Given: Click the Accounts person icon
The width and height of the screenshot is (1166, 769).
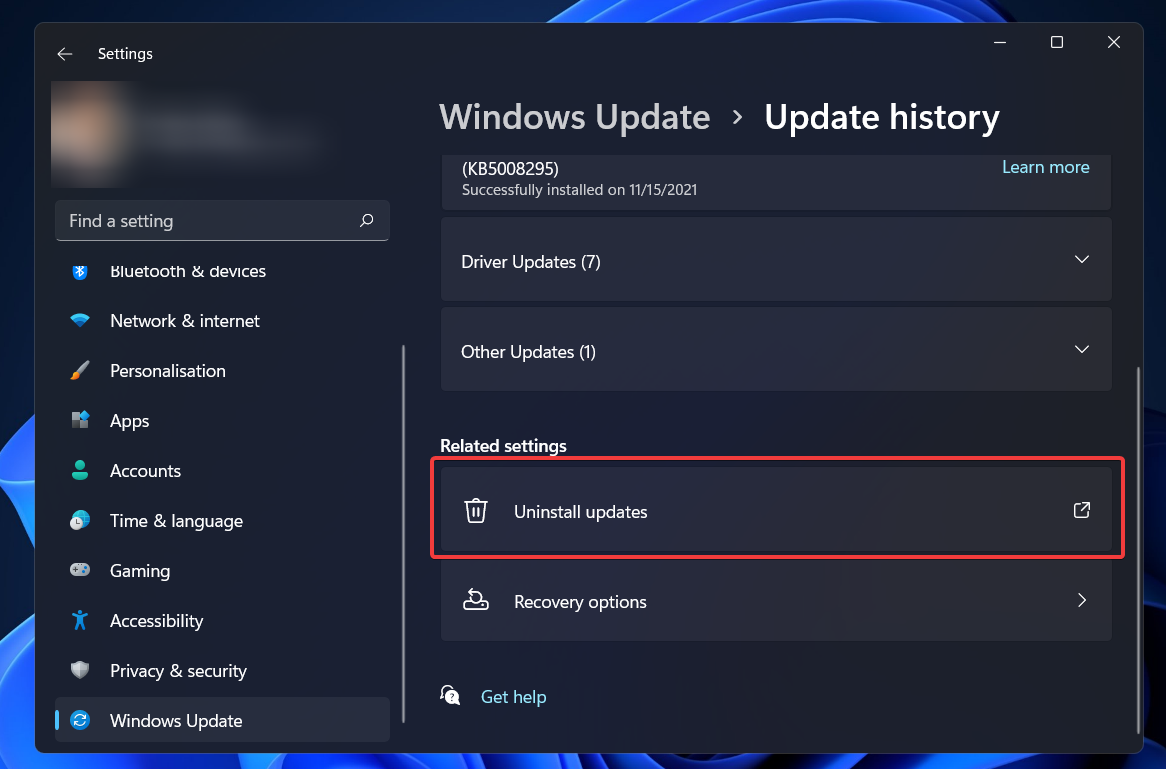Looking at the screenshot, I should click(x=80, y=470).
